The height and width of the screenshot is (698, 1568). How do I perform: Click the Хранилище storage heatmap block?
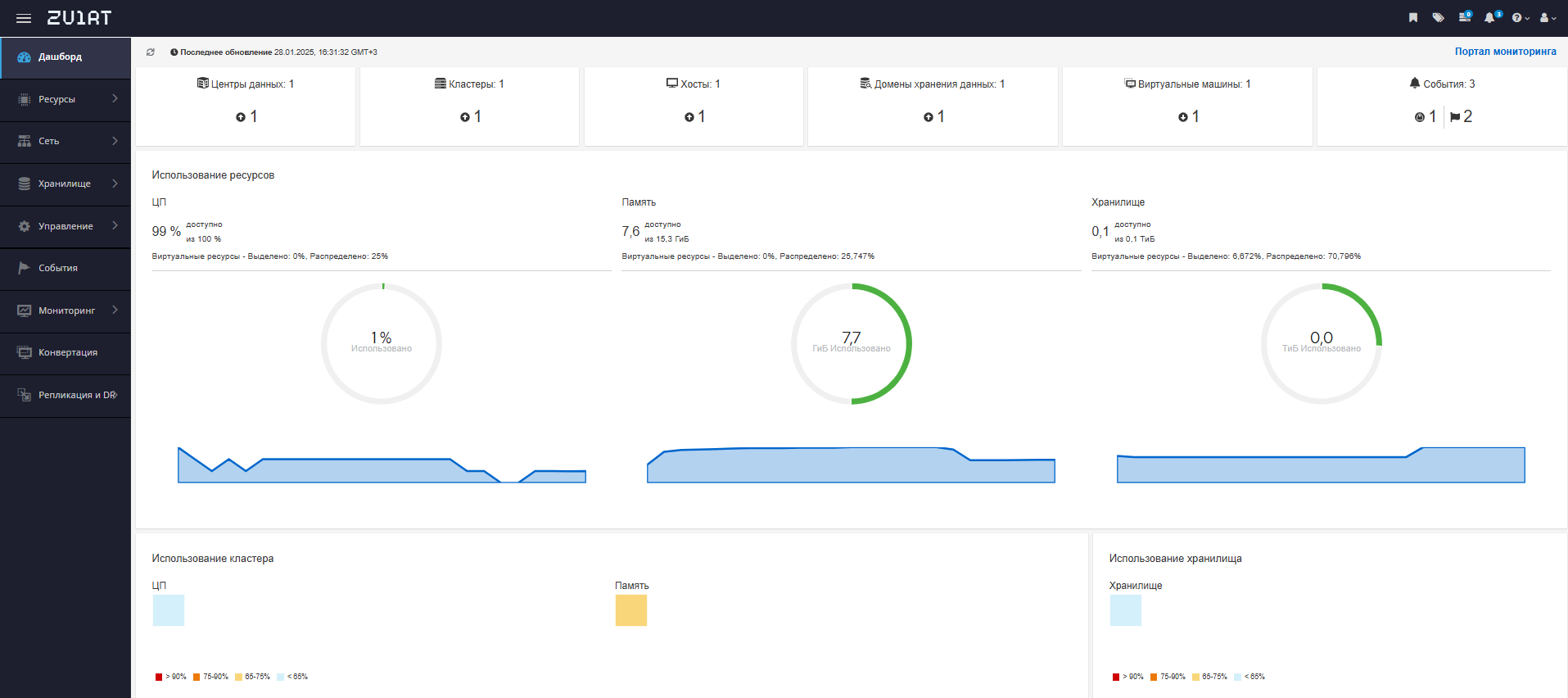tap(1126, 610)
